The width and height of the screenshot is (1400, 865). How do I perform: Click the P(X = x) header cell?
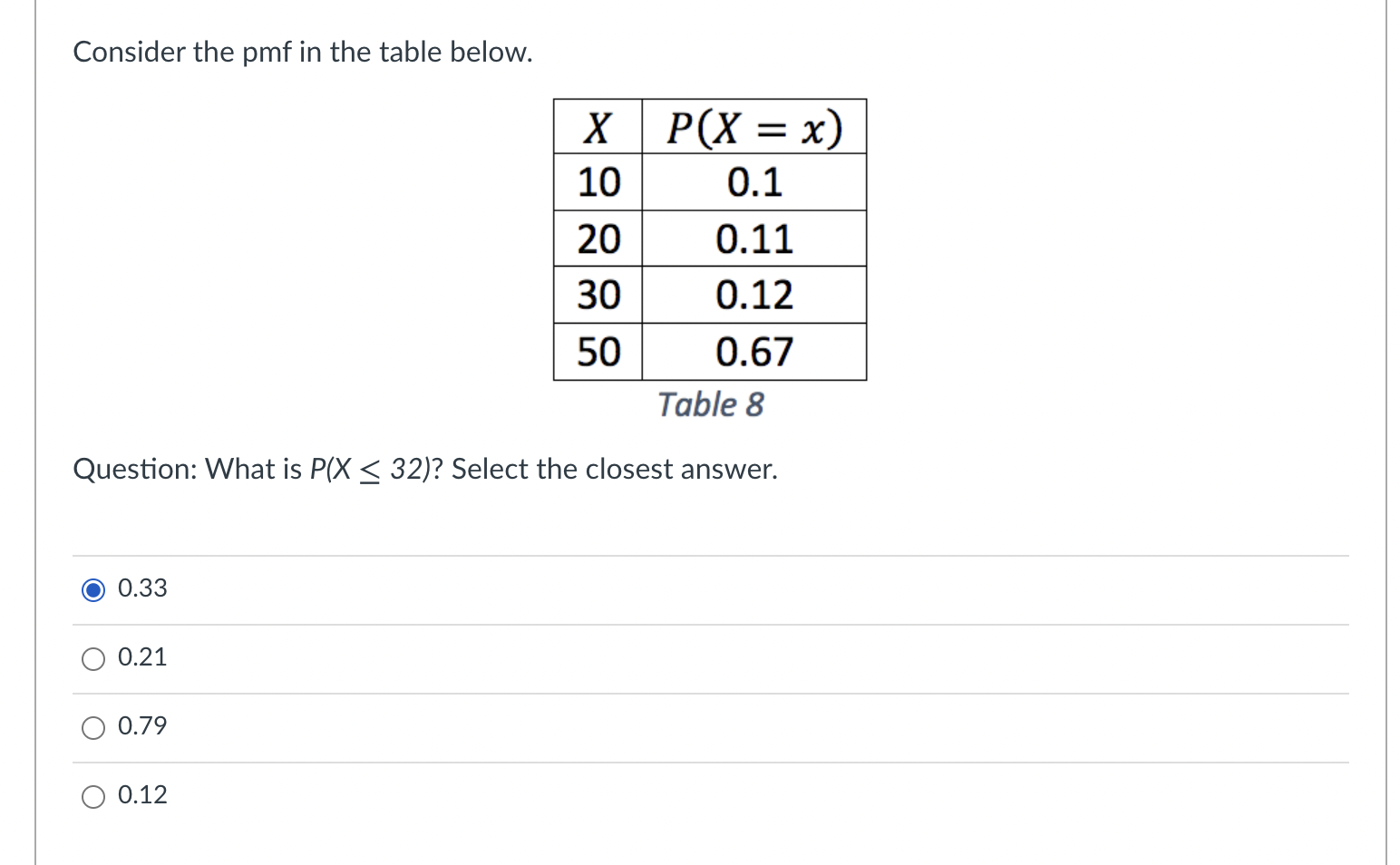pos(753,127)
